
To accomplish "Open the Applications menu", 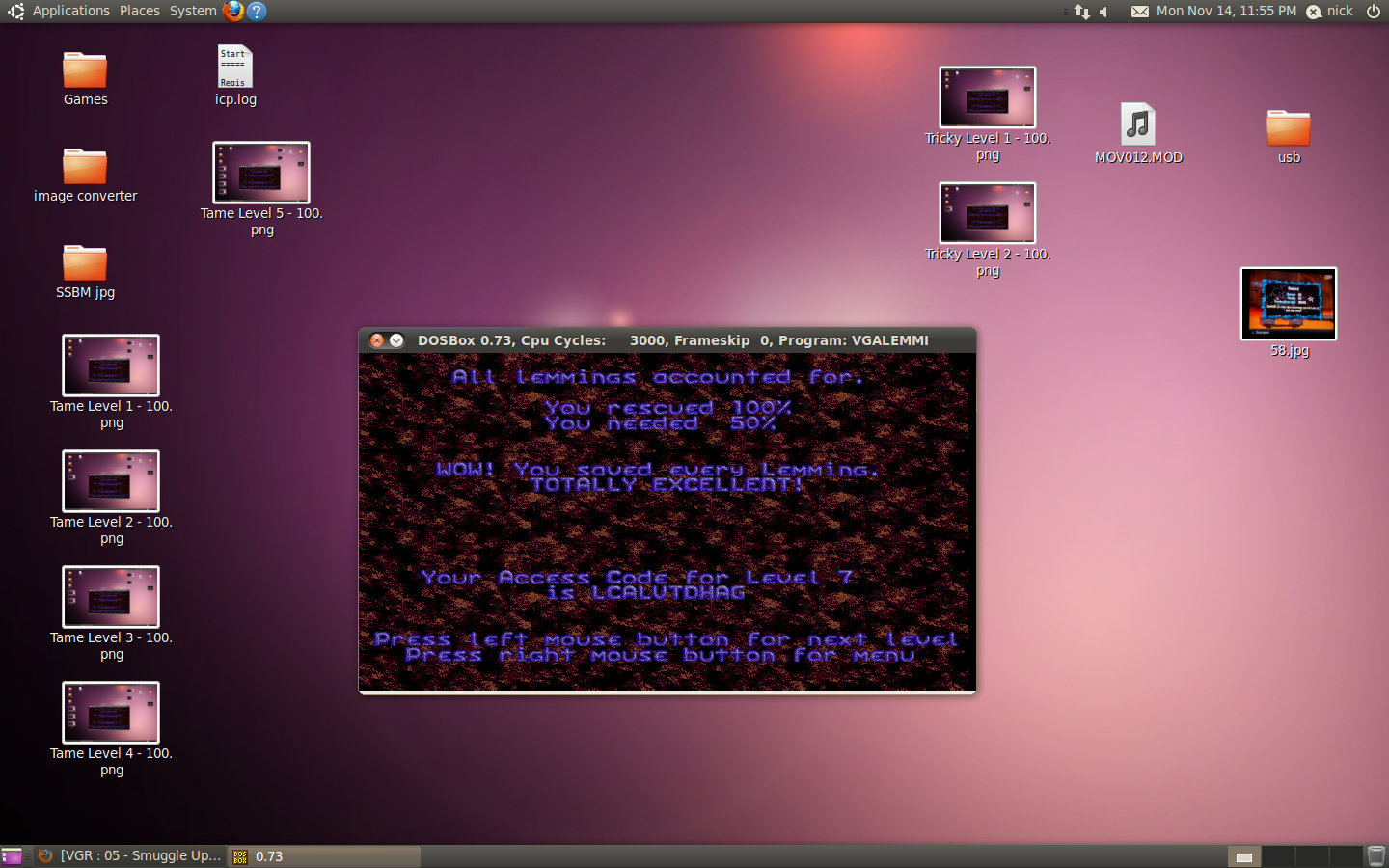I will click(x=70, y=11).
